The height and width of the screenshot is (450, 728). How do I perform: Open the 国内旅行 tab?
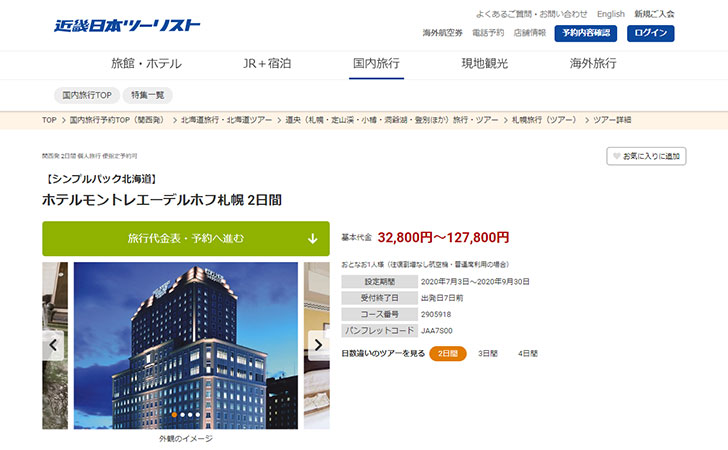point(376,64)
